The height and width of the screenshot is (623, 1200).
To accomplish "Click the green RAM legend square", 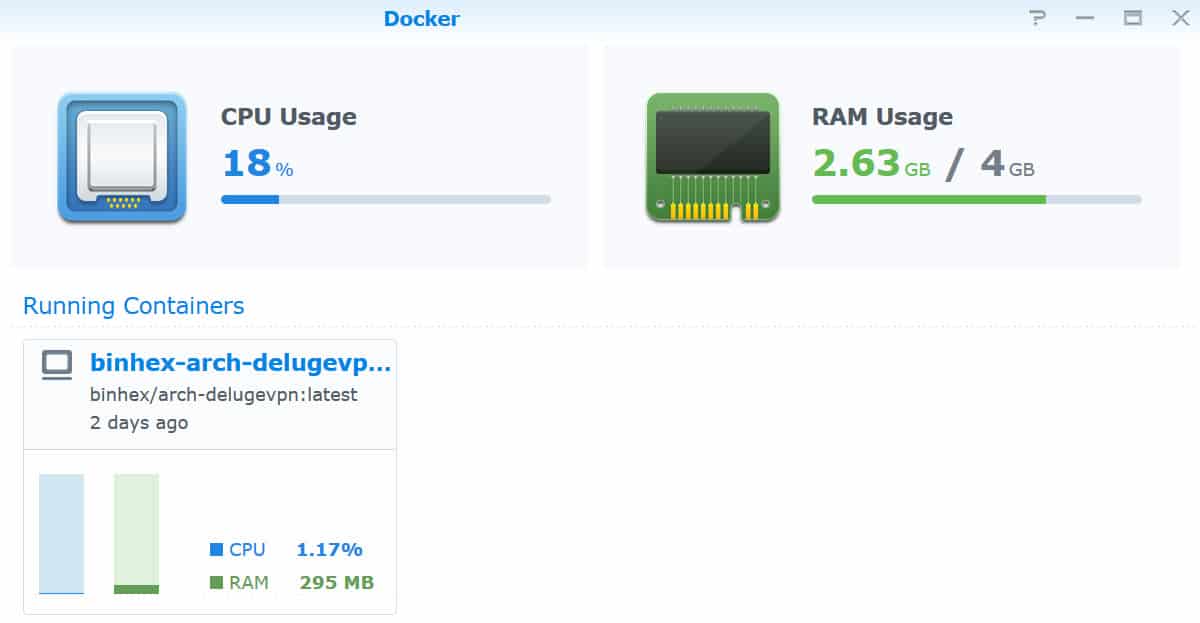I will 216,582.
